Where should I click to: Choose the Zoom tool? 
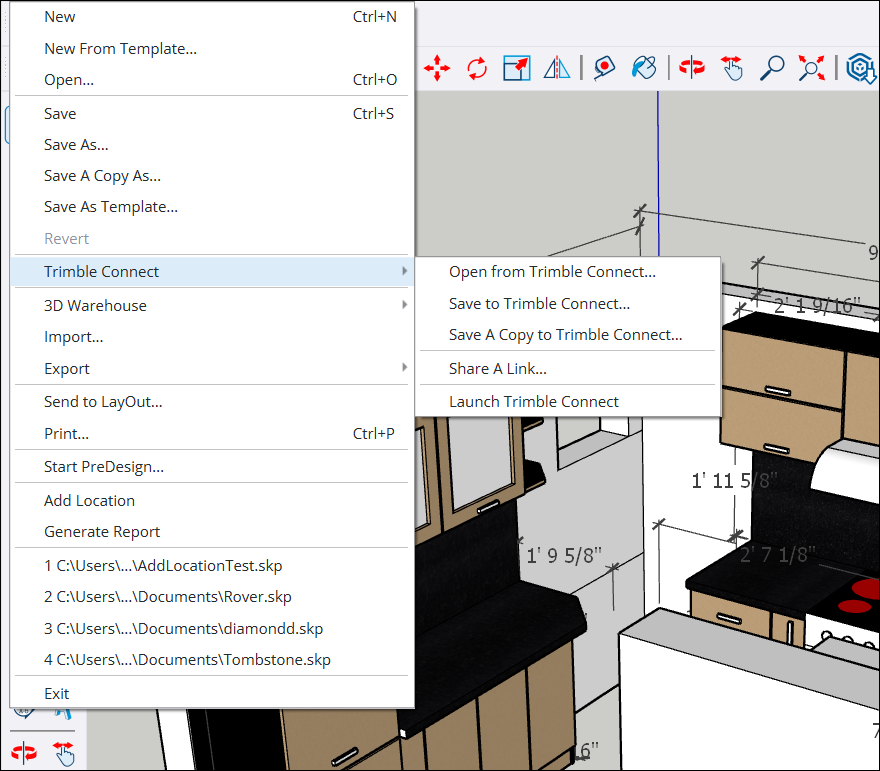(x=771, y=68)
